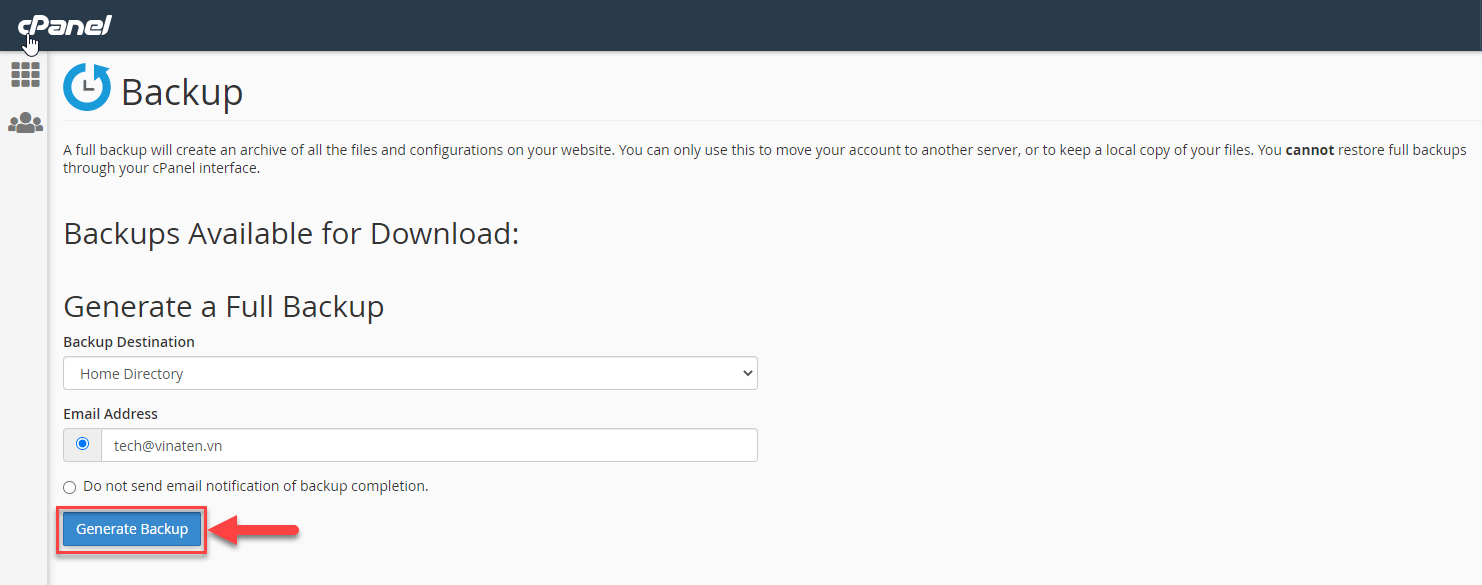The height and width of the screenshot is (585, 1482).
Task: Click the Email Address input field
Action: (429, 445)
